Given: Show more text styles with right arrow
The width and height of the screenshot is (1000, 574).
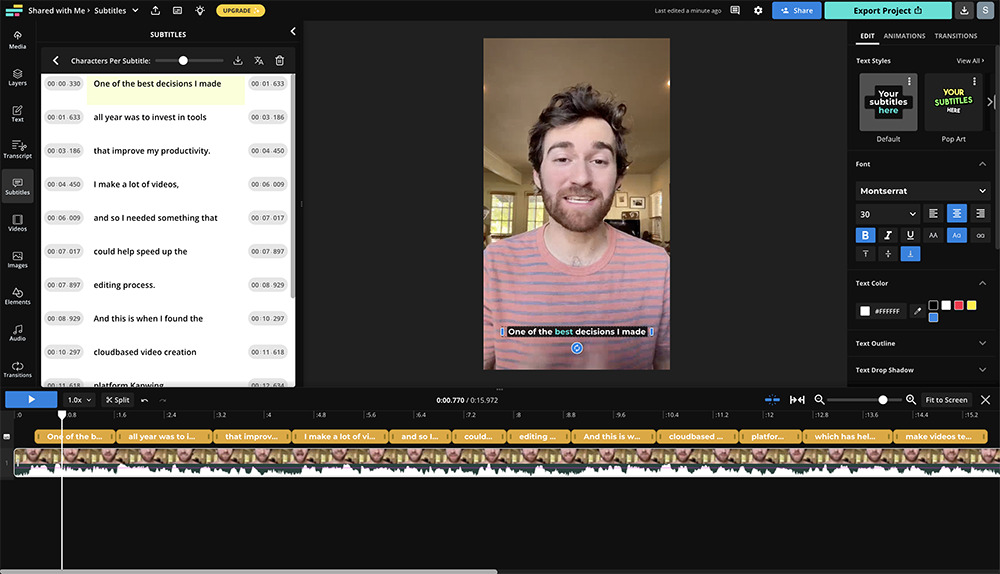Looking at the screenshot, I should click(990, 101).
